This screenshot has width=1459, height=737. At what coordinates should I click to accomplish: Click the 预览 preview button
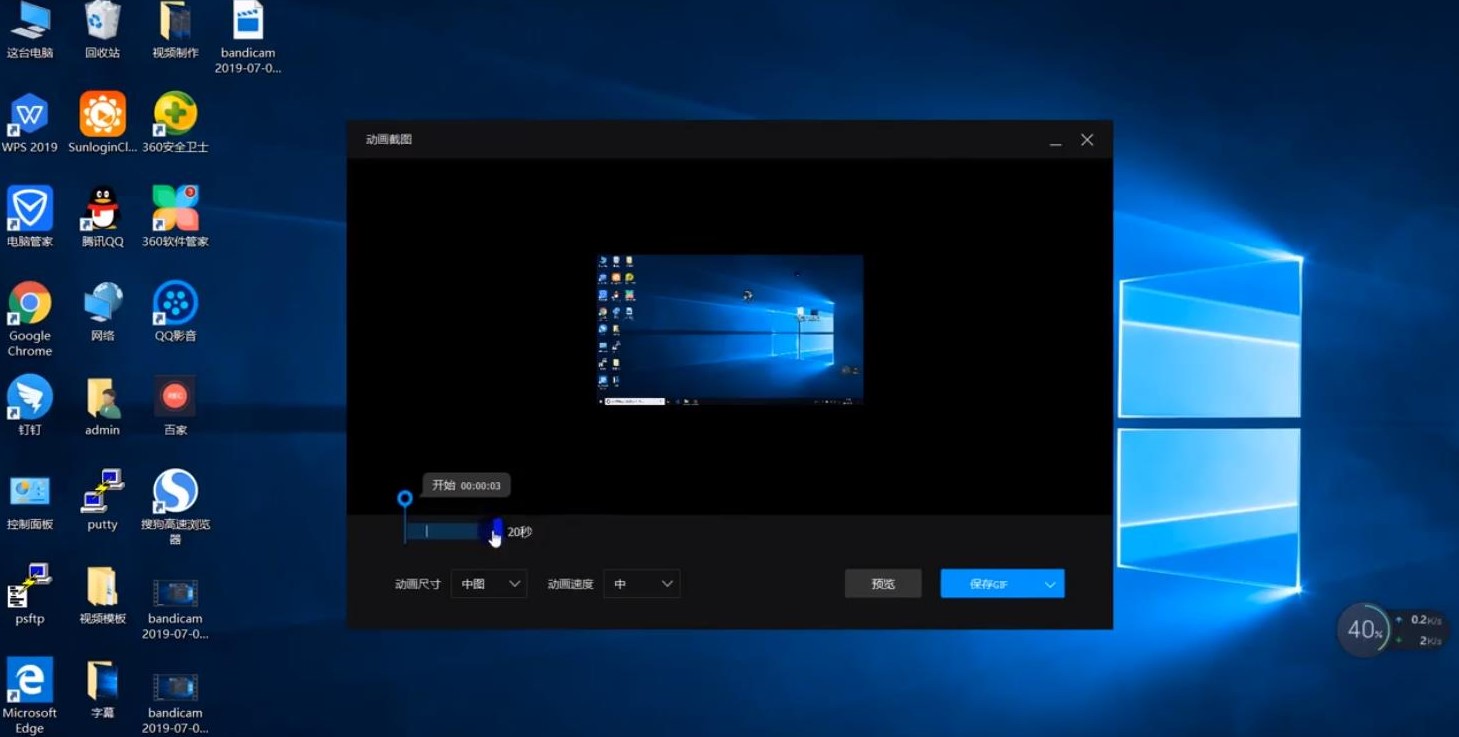point(882,584)
